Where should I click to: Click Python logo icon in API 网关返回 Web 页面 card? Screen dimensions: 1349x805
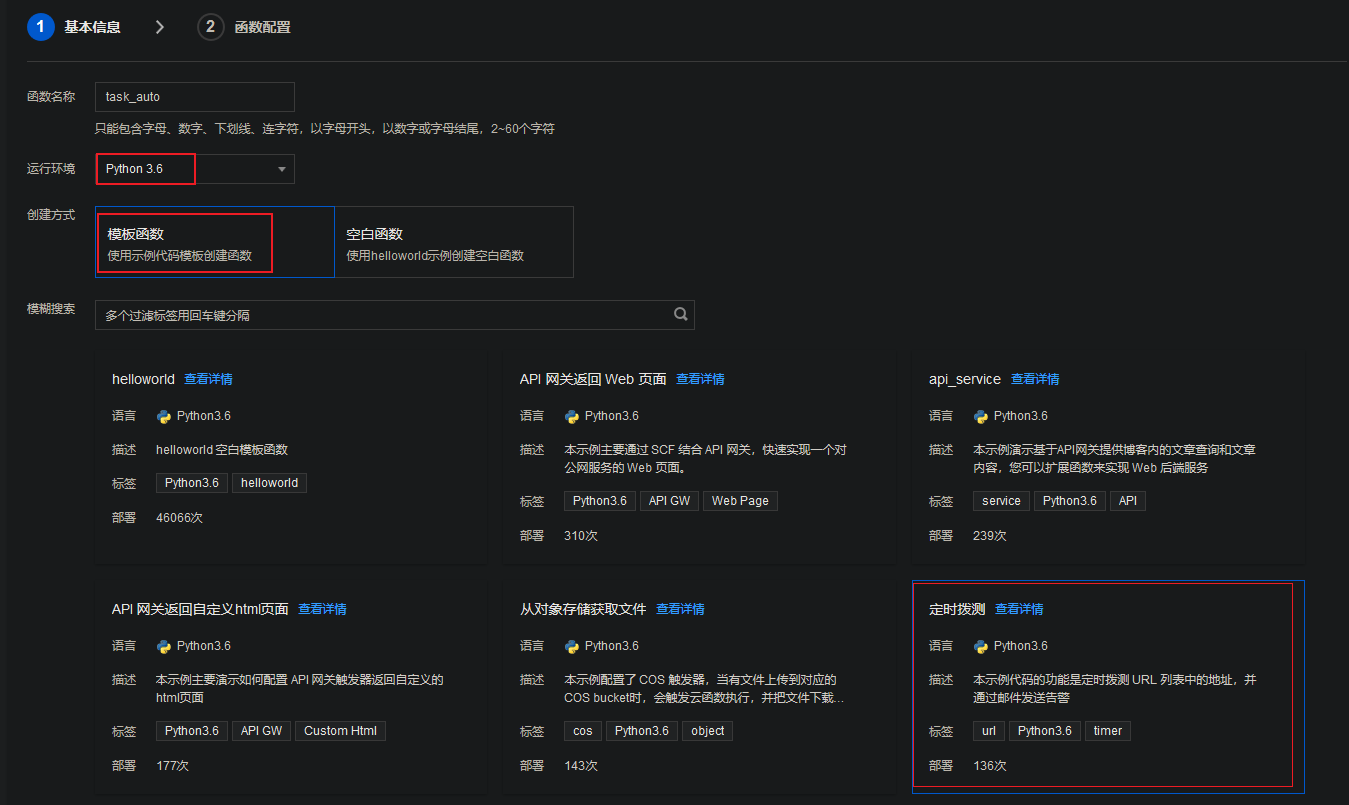572,416
